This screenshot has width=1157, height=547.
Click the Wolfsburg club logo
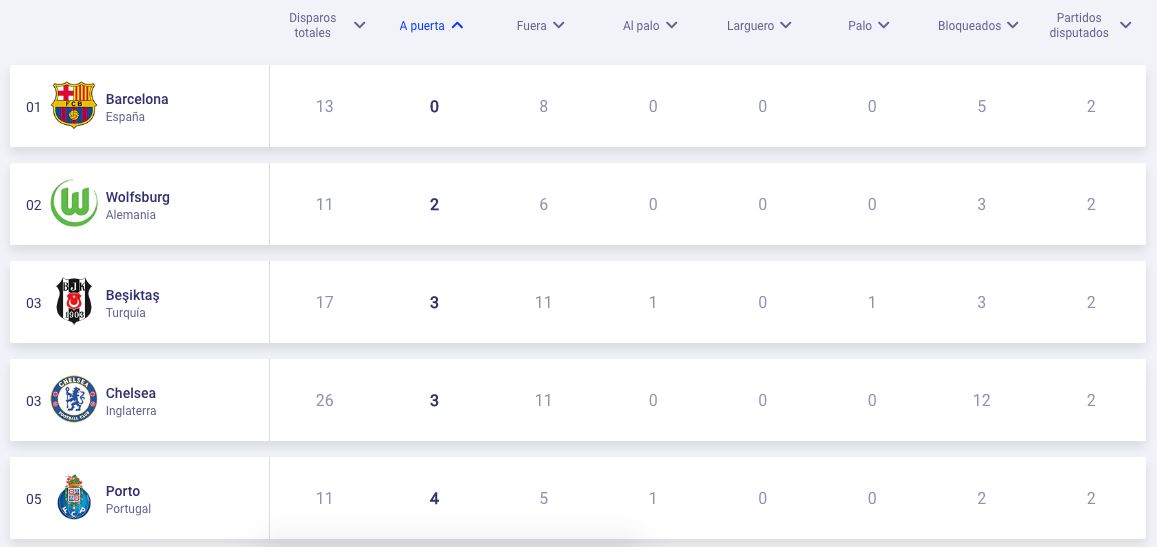tap(74, 204)
